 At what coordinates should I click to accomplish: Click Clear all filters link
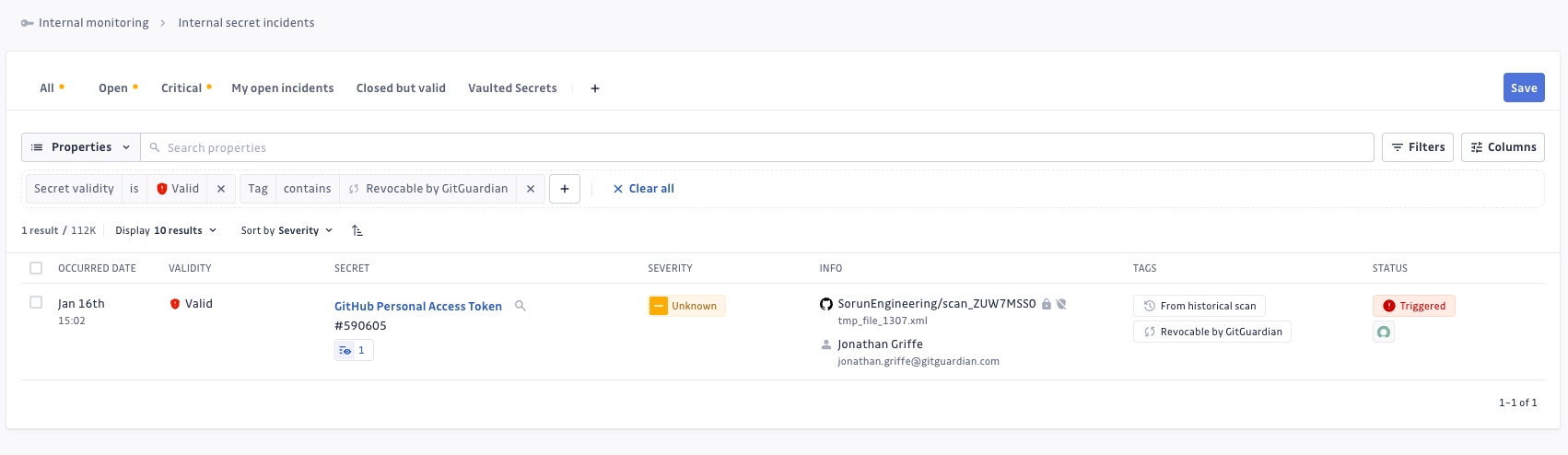[x=644, y=189]
